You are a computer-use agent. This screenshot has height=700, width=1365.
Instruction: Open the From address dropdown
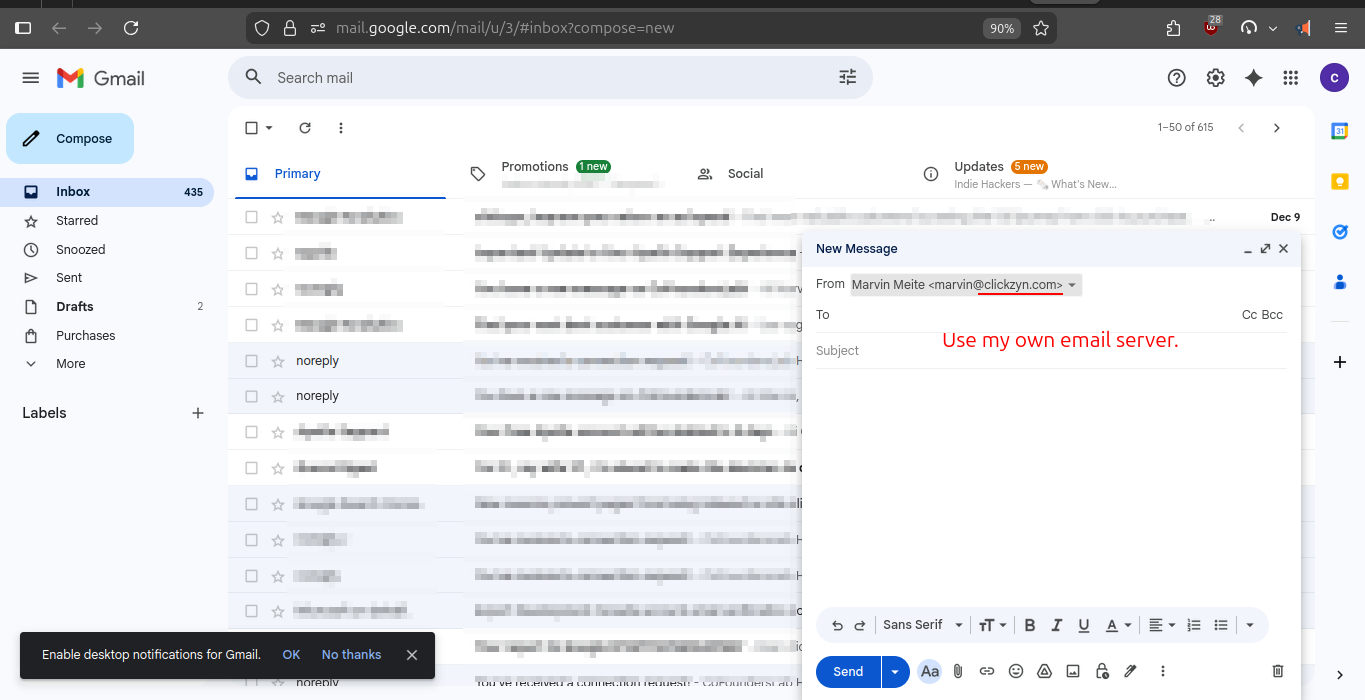pos(1072,285)
